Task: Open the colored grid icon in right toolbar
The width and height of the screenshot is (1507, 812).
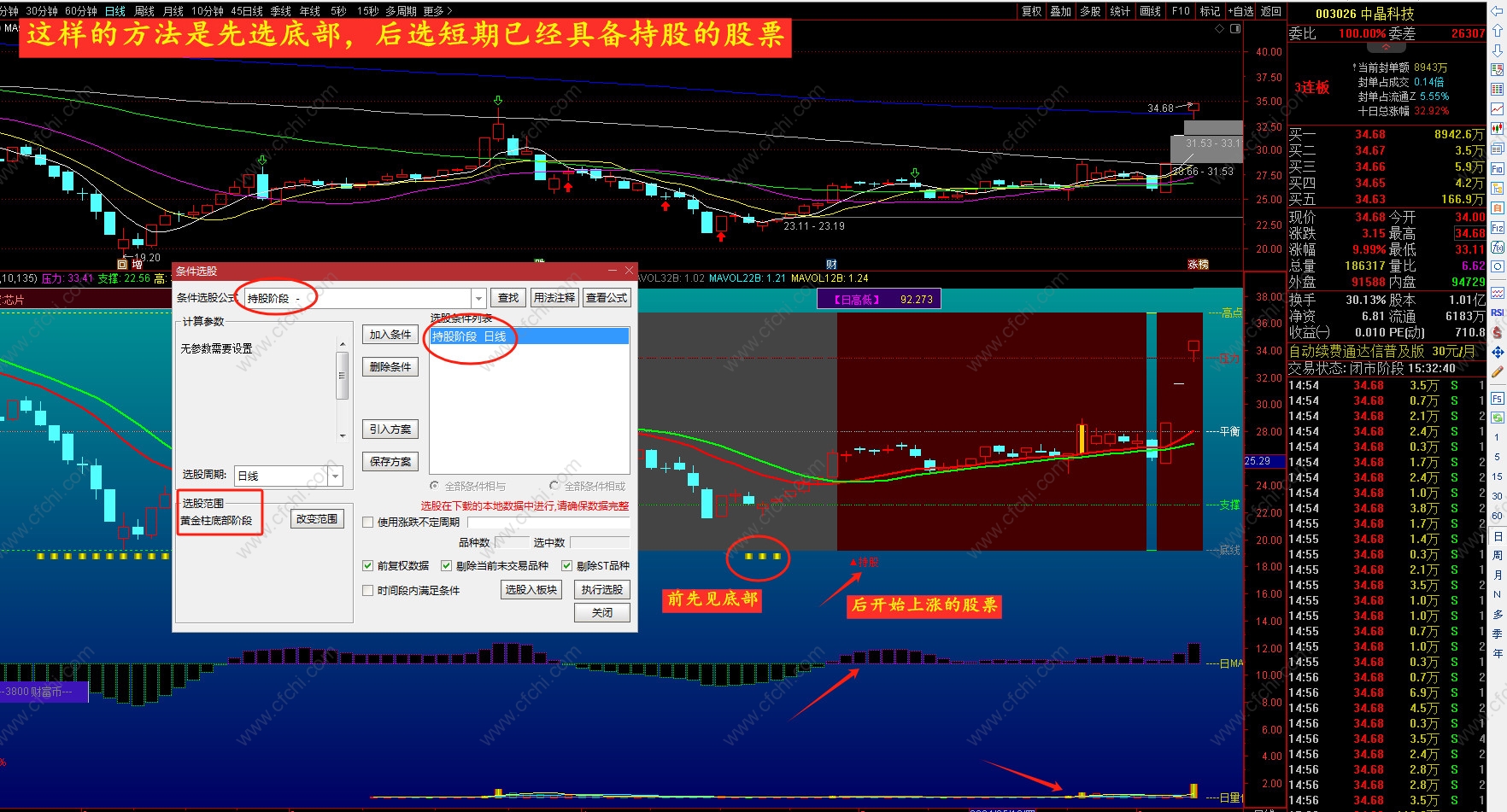Action: tap(1498, 89)
